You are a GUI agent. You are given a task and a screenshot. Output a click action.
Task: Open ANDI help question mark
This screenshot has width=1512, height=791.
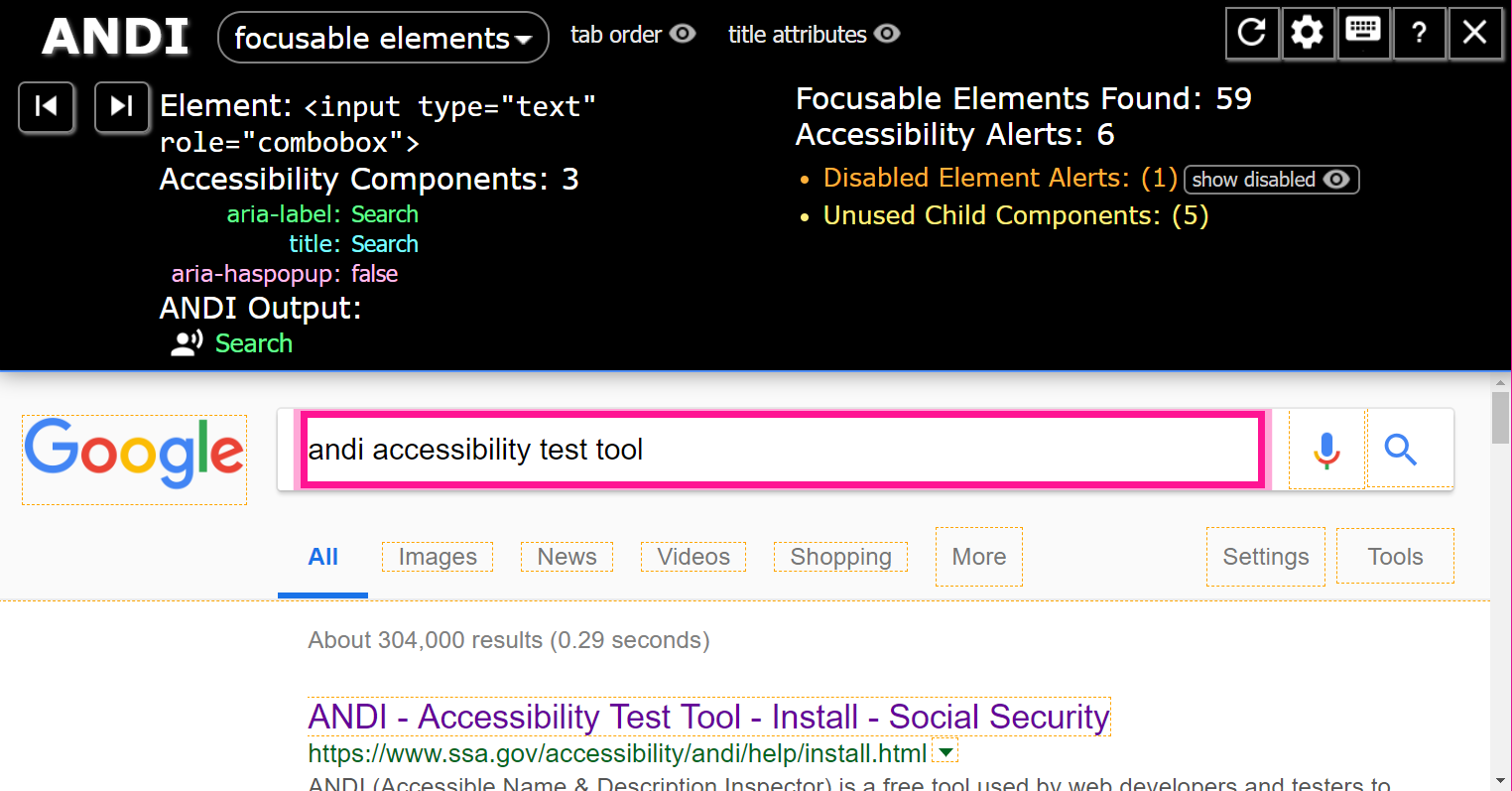click(1419, 33)
